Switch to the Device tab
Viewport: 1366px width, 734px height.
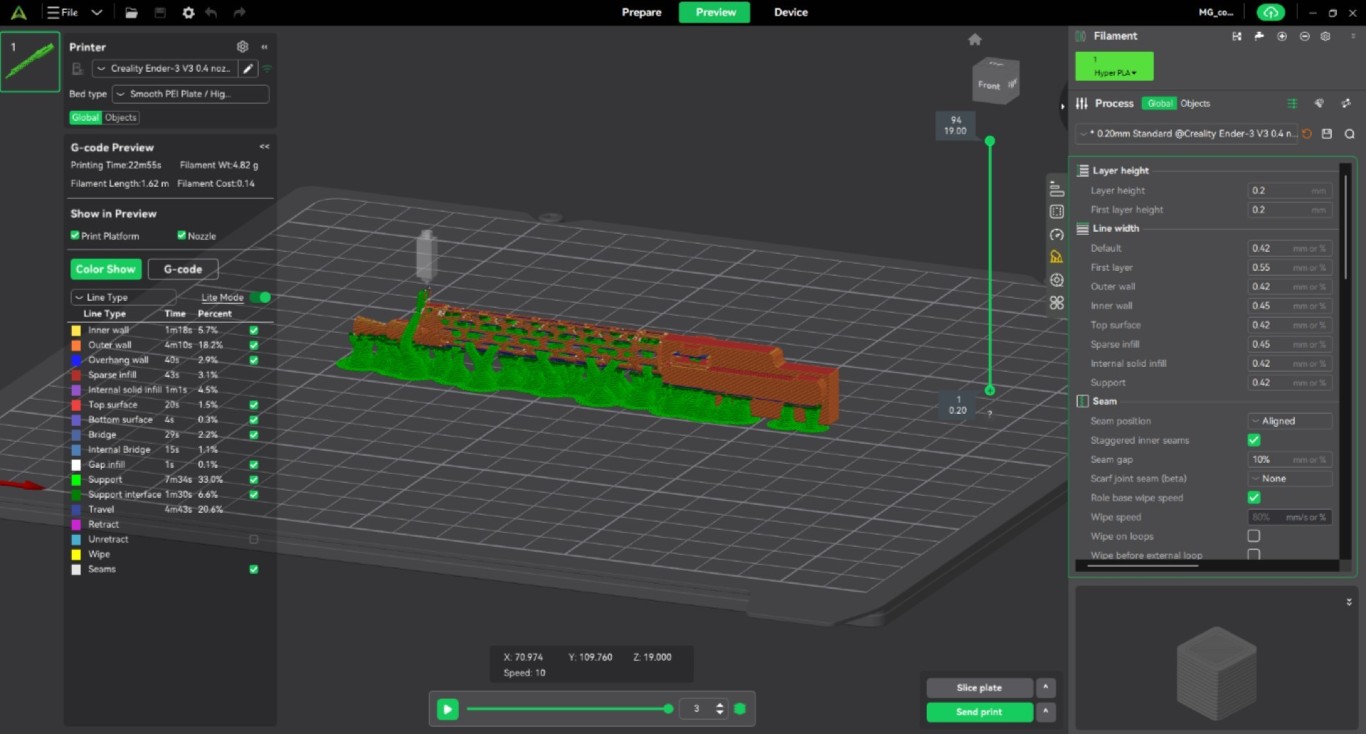click(790, 13)
